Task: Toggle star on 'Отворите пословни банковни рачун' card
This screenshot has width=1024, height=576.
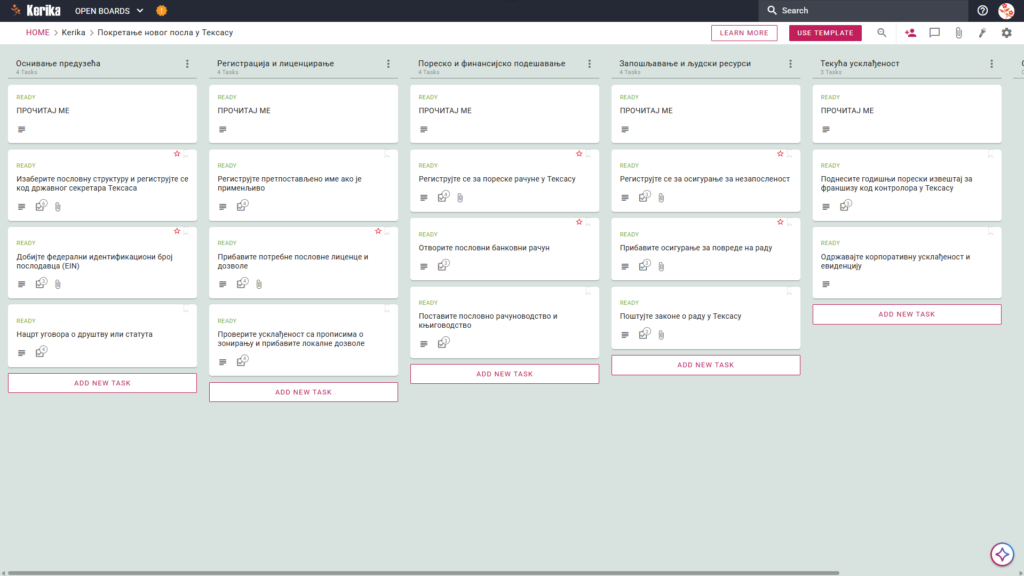Action: coord(579,222)
